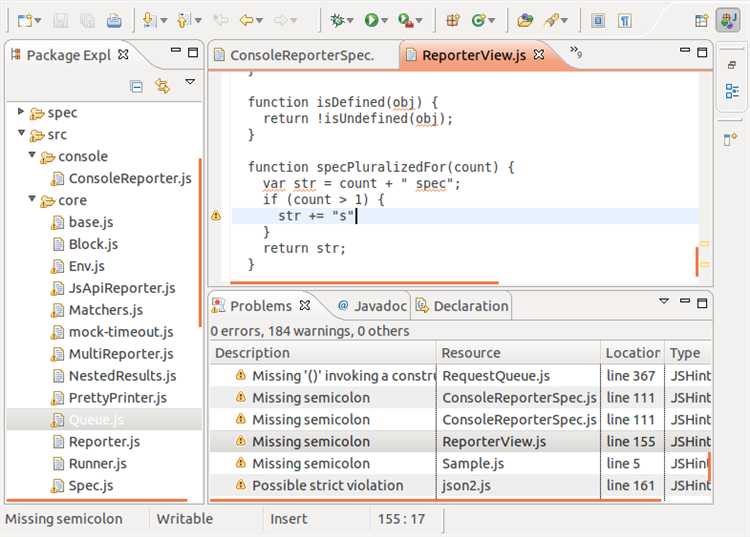
Task: Close the ReporterView.js editor tab
Action: pyautogui.click(x=539, y=55)
